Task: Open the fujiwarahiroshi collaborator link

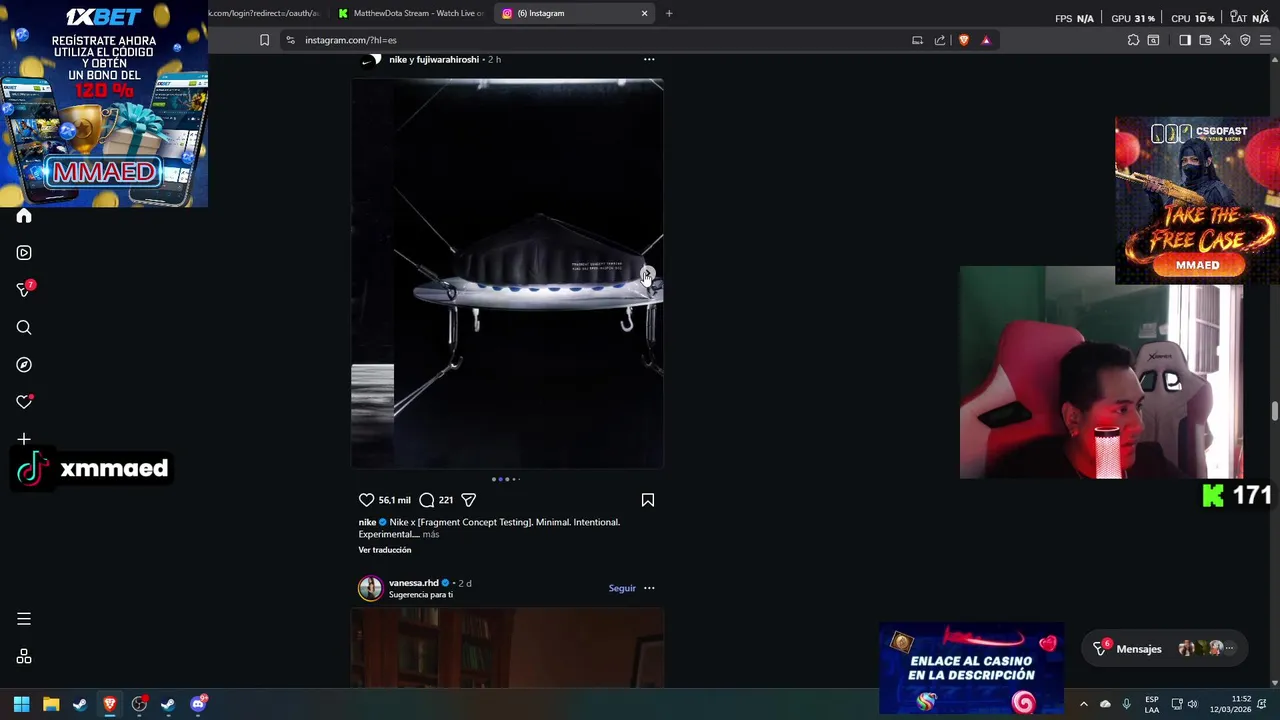Action: (x=447, y=59)
